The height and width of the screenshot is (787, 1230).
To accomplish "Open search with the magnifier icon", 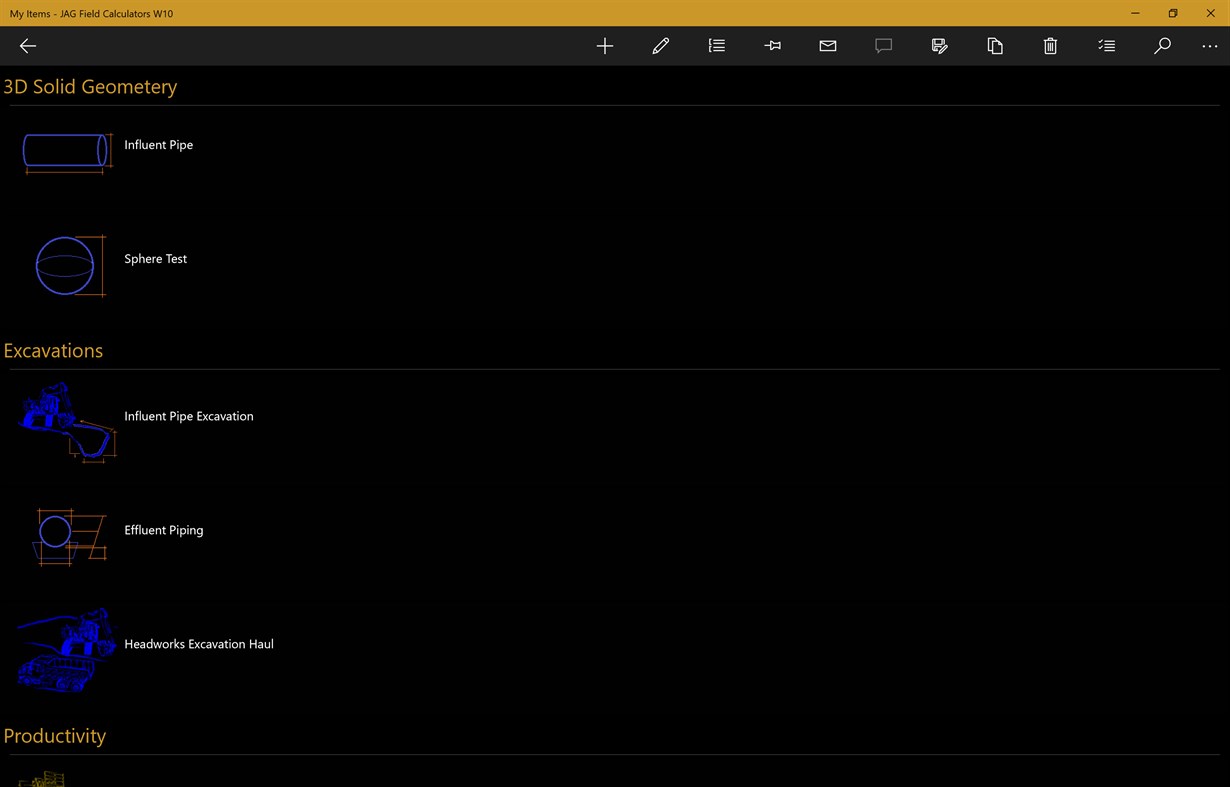I will [x=1162, y=45].
